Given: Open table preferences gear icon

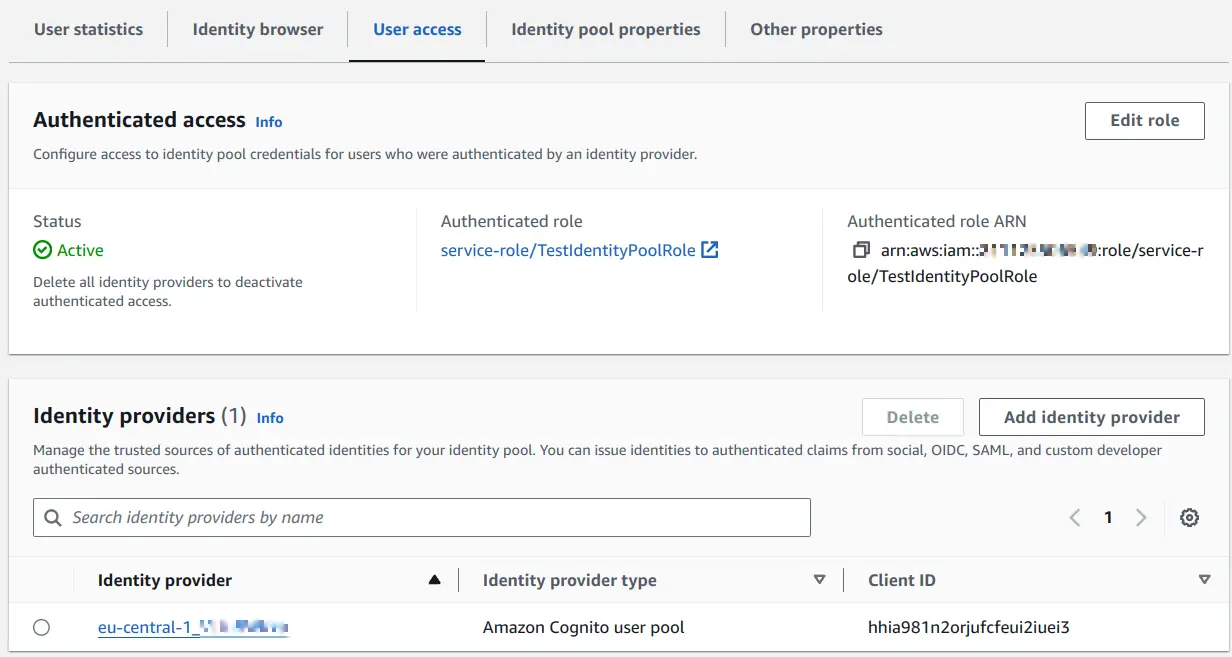Looking at the screenshot, I should point(1189,518).
